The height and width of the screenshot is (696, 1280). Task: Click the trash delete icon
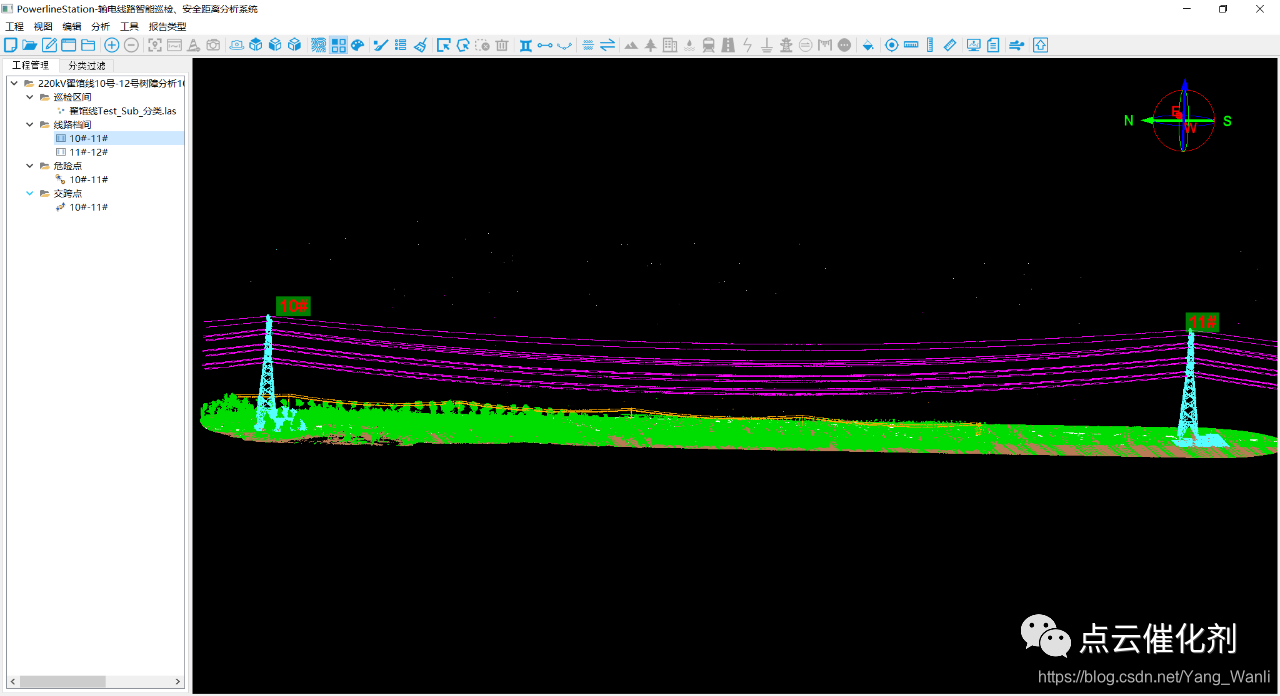[x=502, y=45]
